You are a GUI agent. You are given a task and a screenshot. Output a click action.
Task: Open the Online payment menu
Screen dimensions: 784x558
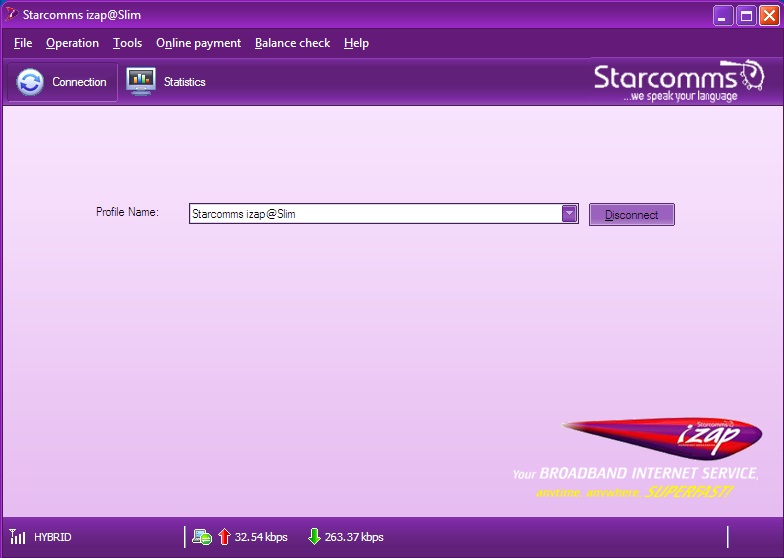click(x=198, y=43)
